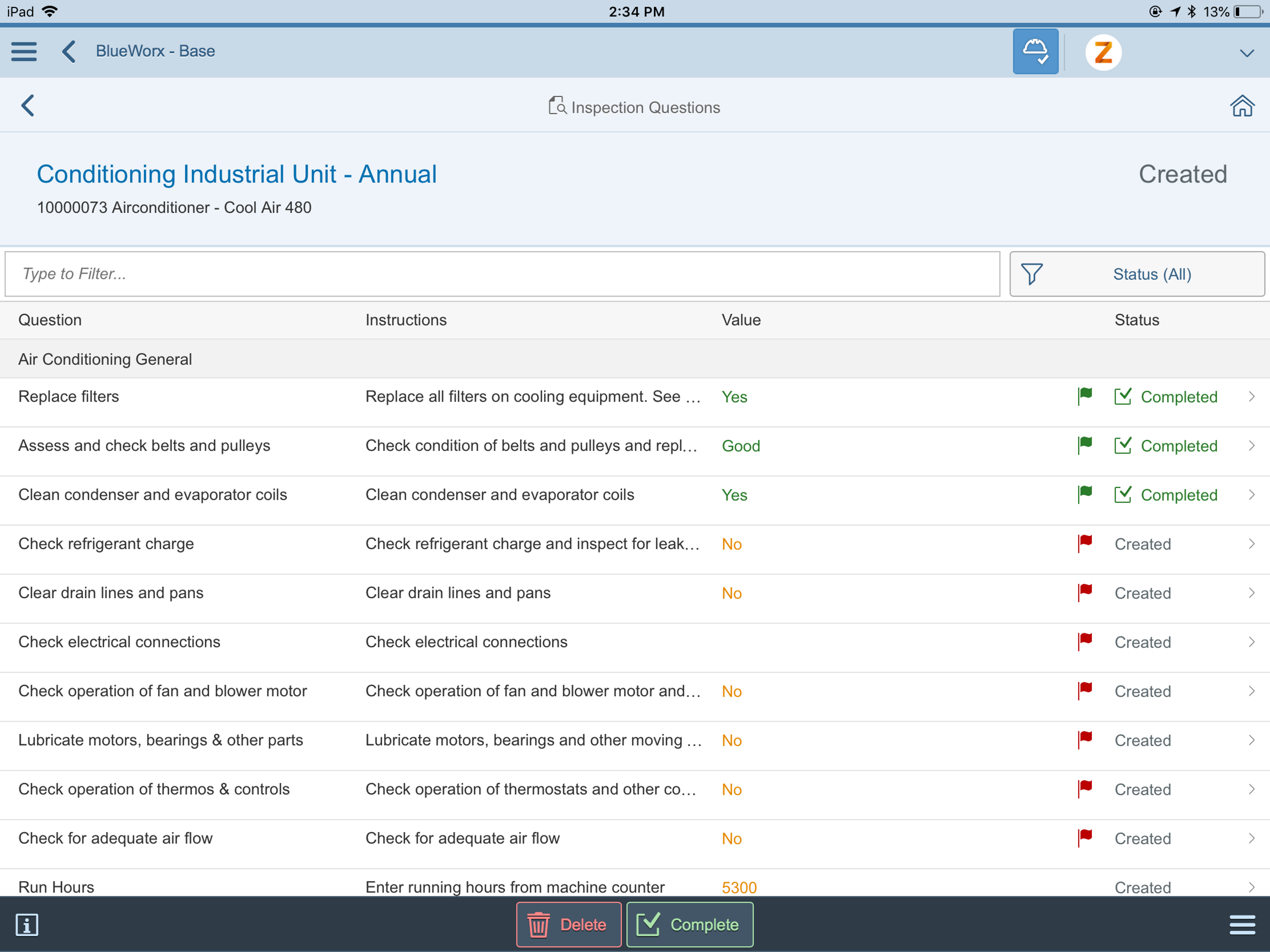Click the filter funnel icon

click(x=1032, y=274)
